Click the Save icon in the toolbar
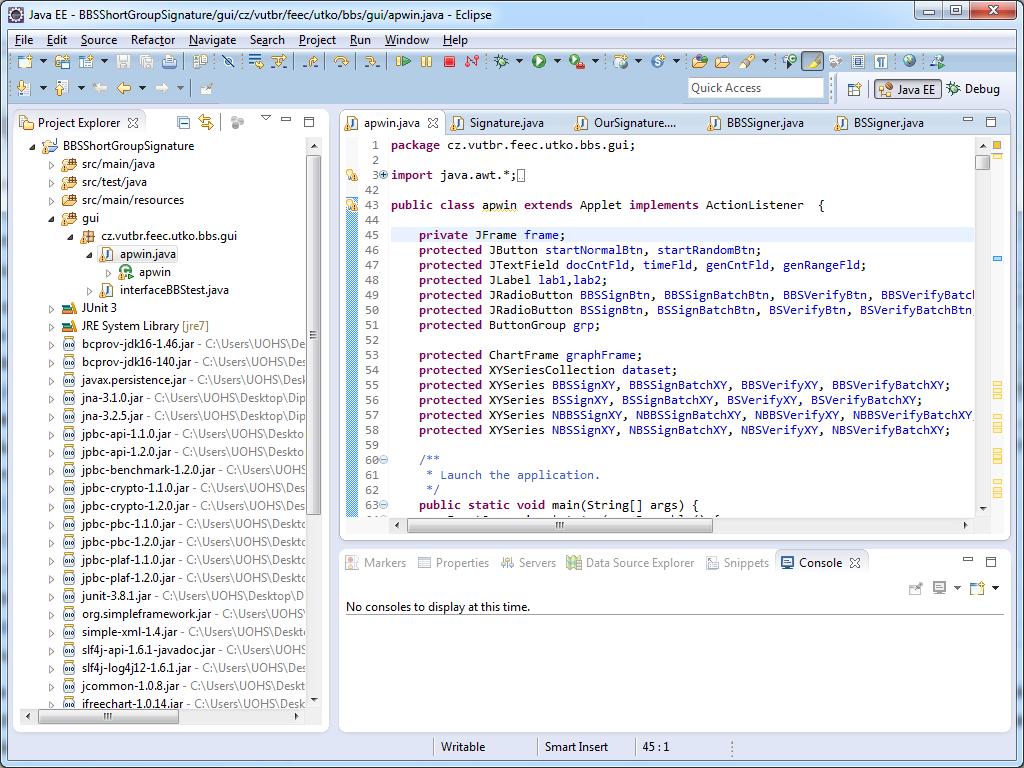1024x768 pixels. click(123, 62)
